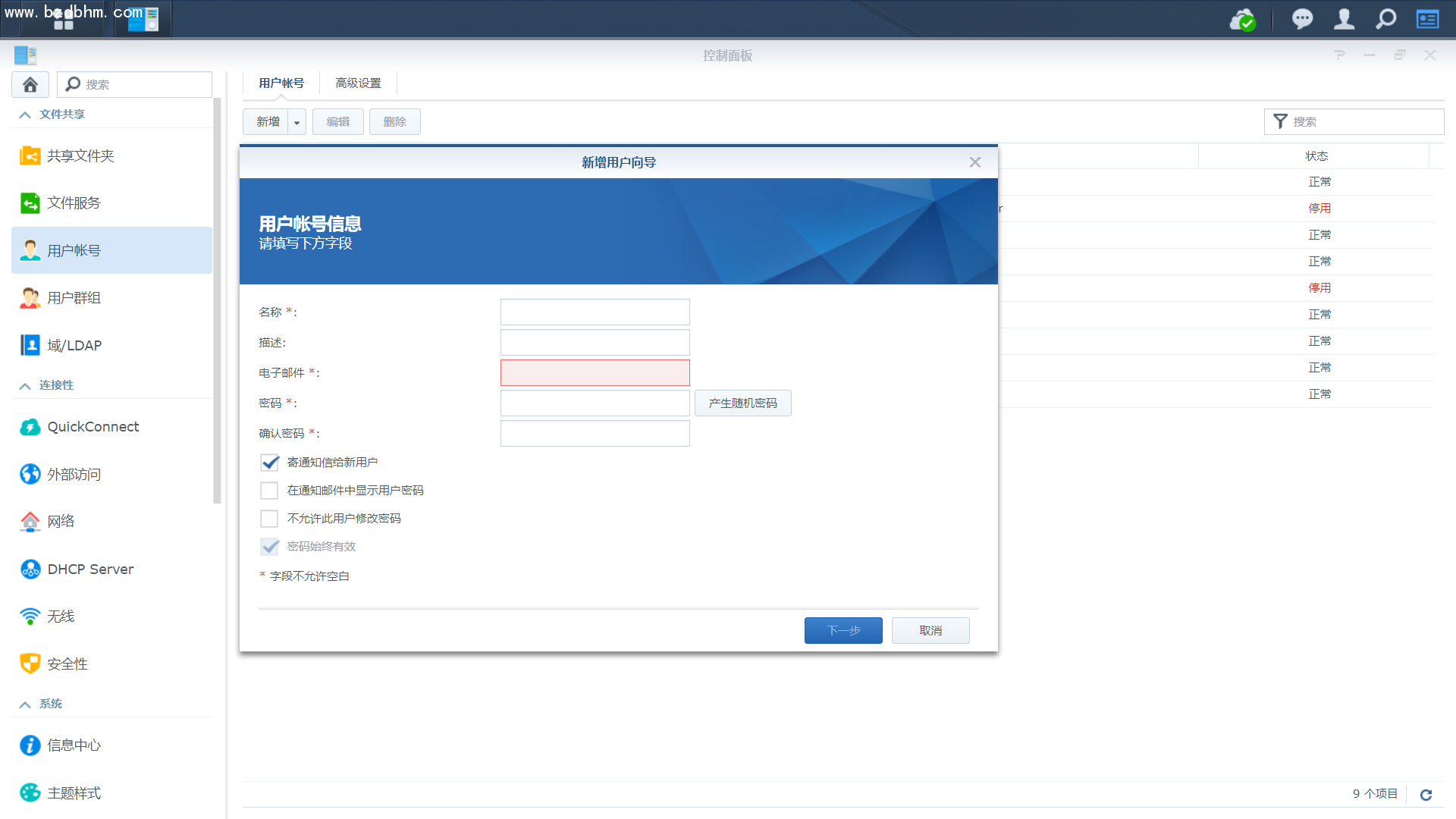Open the Control Panel taskbar icon
This screenshot has width=1456, height=819.
143,19
